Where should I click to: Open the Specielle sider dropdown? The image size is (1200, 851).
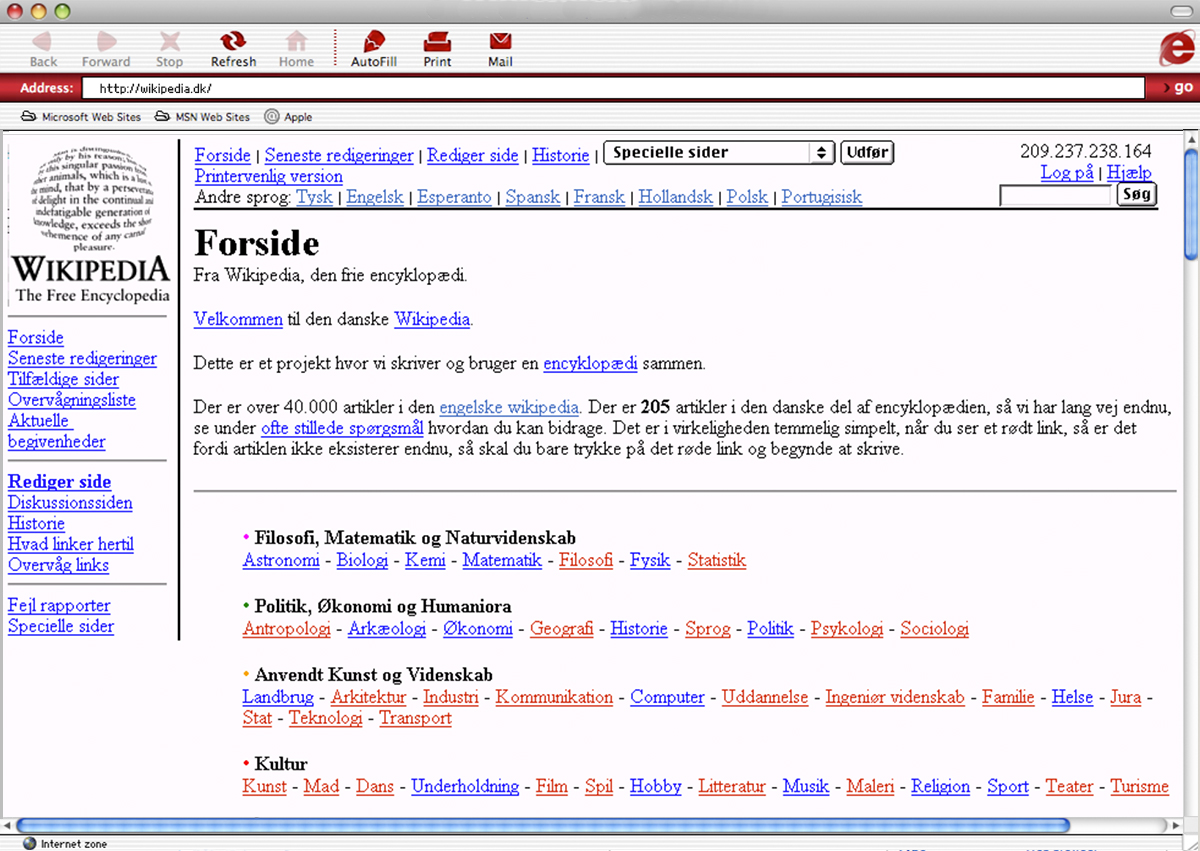tap(719, 153)
